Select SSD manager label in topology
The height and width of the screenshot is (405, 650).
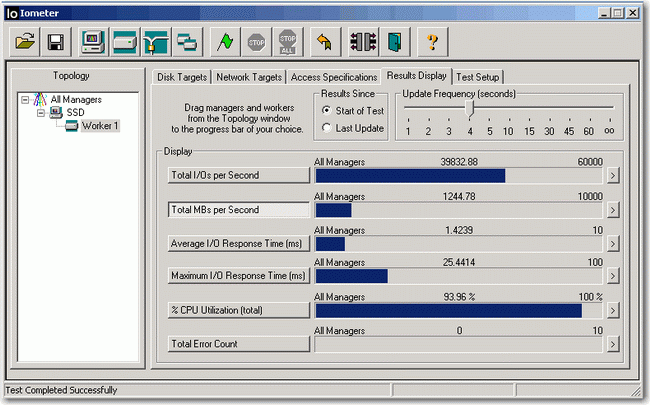point(75,112)
